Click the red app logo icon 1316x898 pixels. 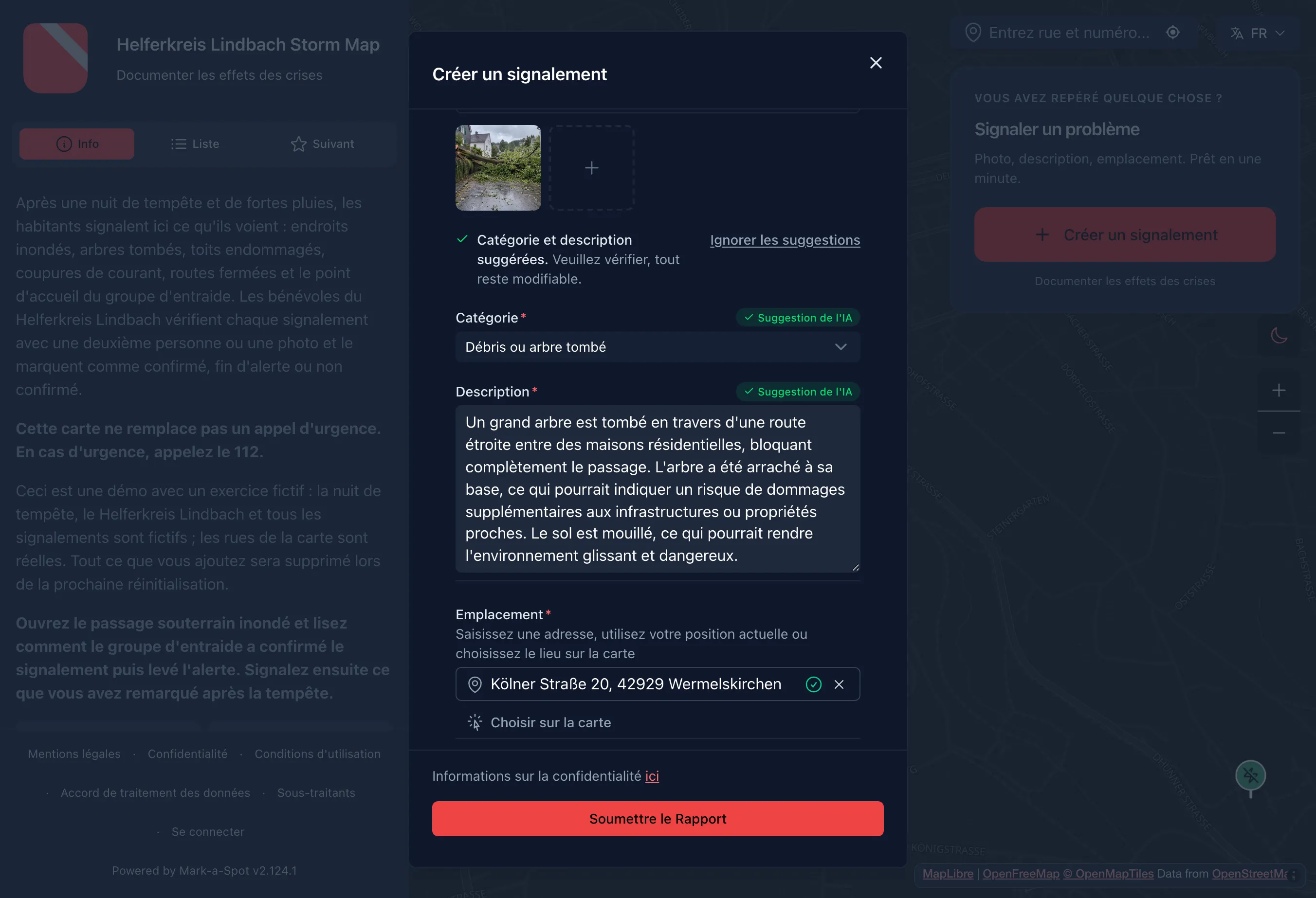[55, 58]
